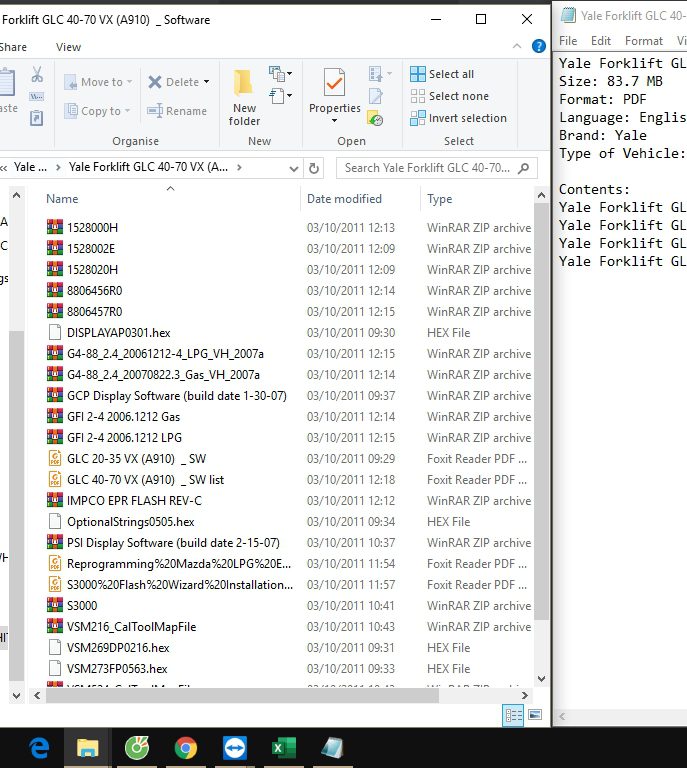Click the file icon of DISPLAYAP0301.hex

(x=55, y=332)
